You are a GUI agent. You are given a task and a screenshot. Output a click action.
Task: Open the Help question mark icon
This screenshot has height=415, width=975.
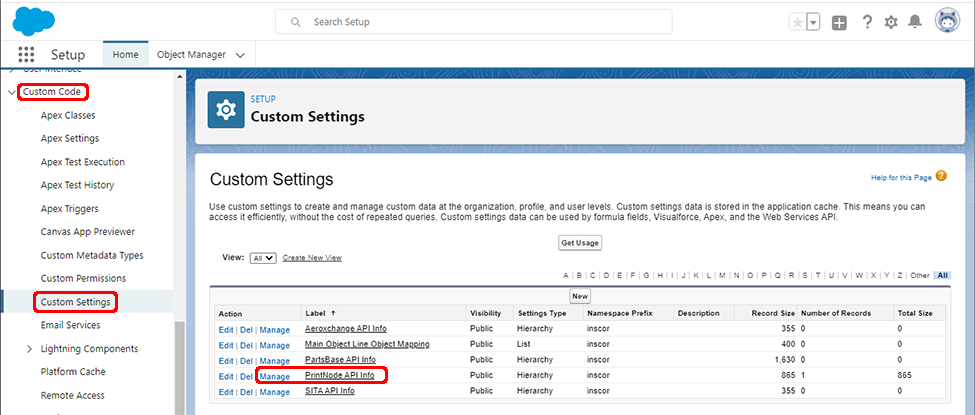coord(866,22)
